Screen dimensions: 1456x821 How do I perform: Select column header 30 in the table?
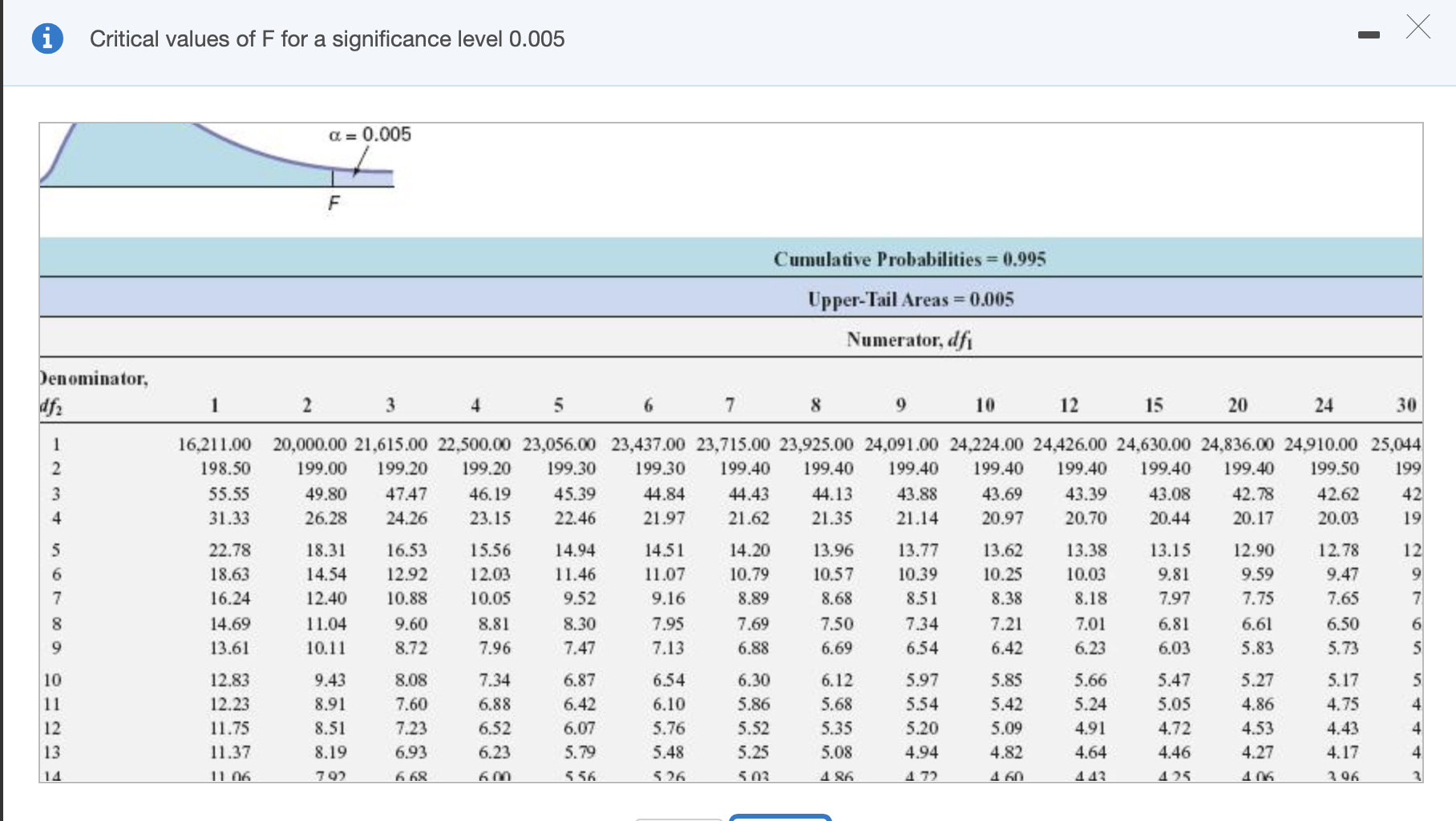pyautogui.click(x=1409, y=406)
